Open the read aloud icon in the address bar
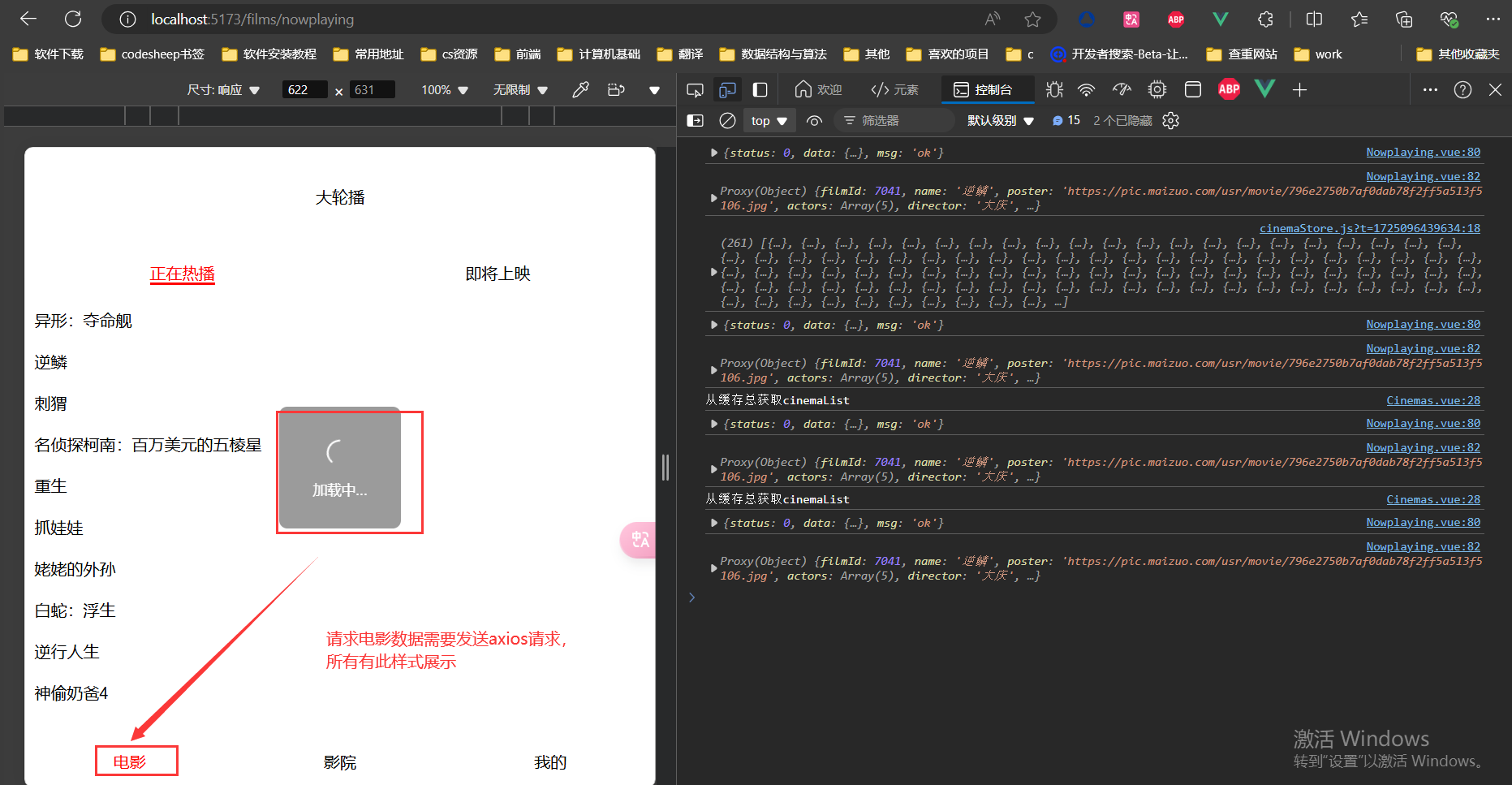The height and width of the screenshot is (785, 1512). coord(992,19)
